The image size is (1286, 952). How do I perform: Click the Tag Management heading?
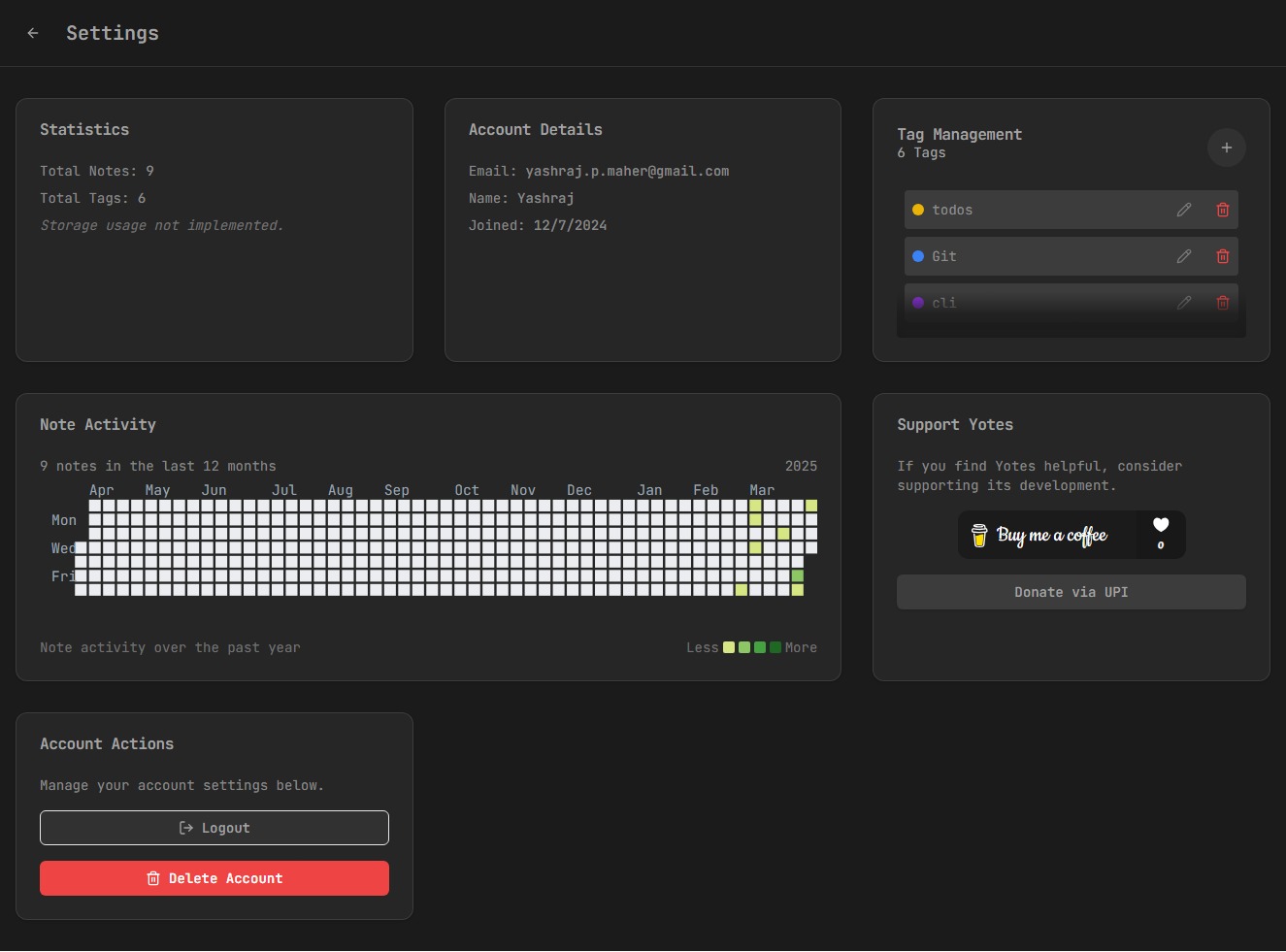(959, 134)
